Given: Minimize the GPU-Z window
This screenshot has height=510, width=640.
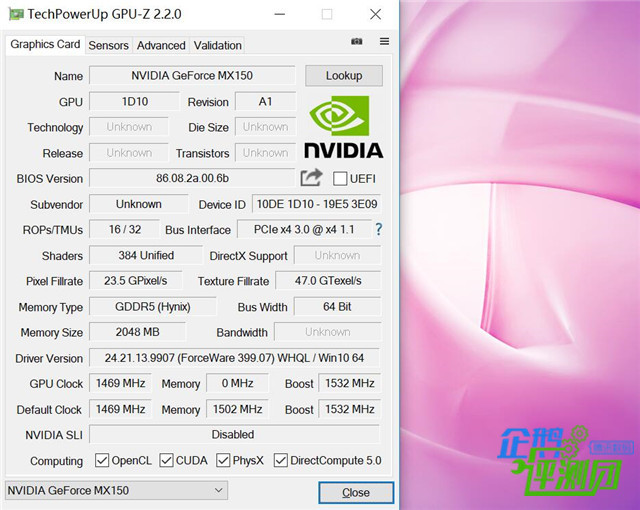Looking at the screenshot, I should click(280, 14).
